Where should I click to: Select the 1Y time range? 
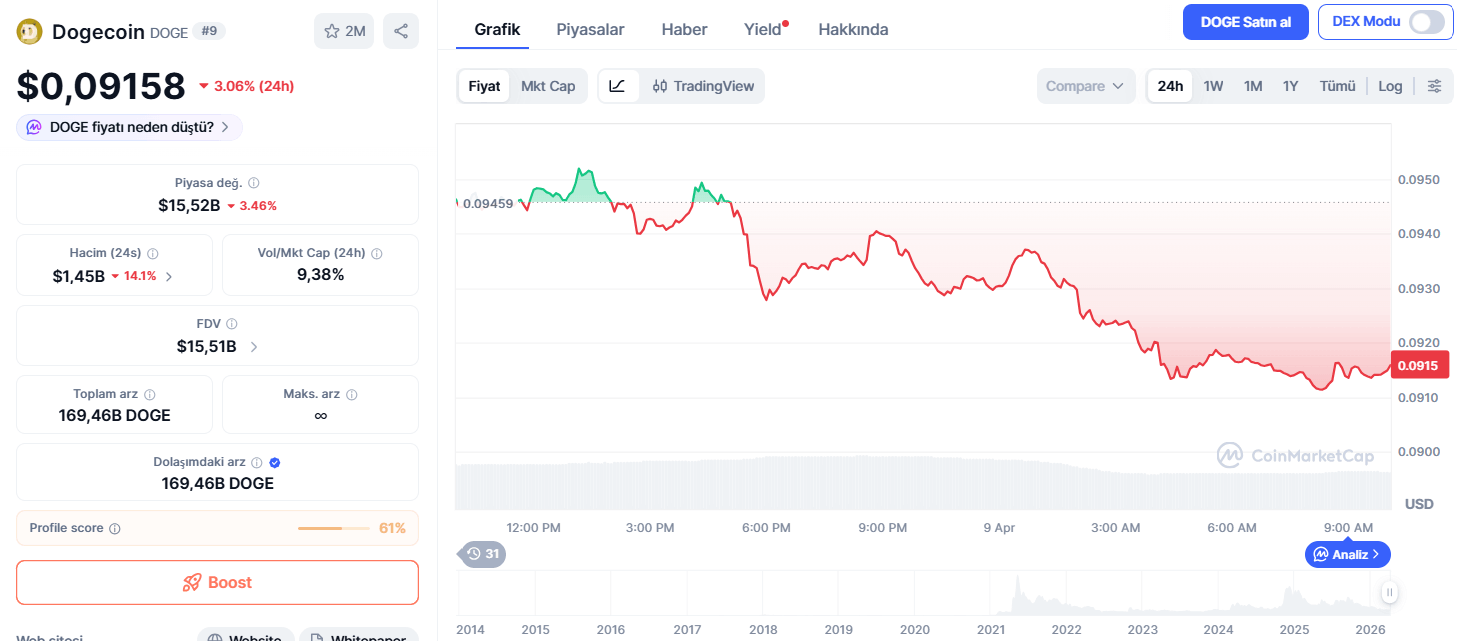coord(1290,86)
